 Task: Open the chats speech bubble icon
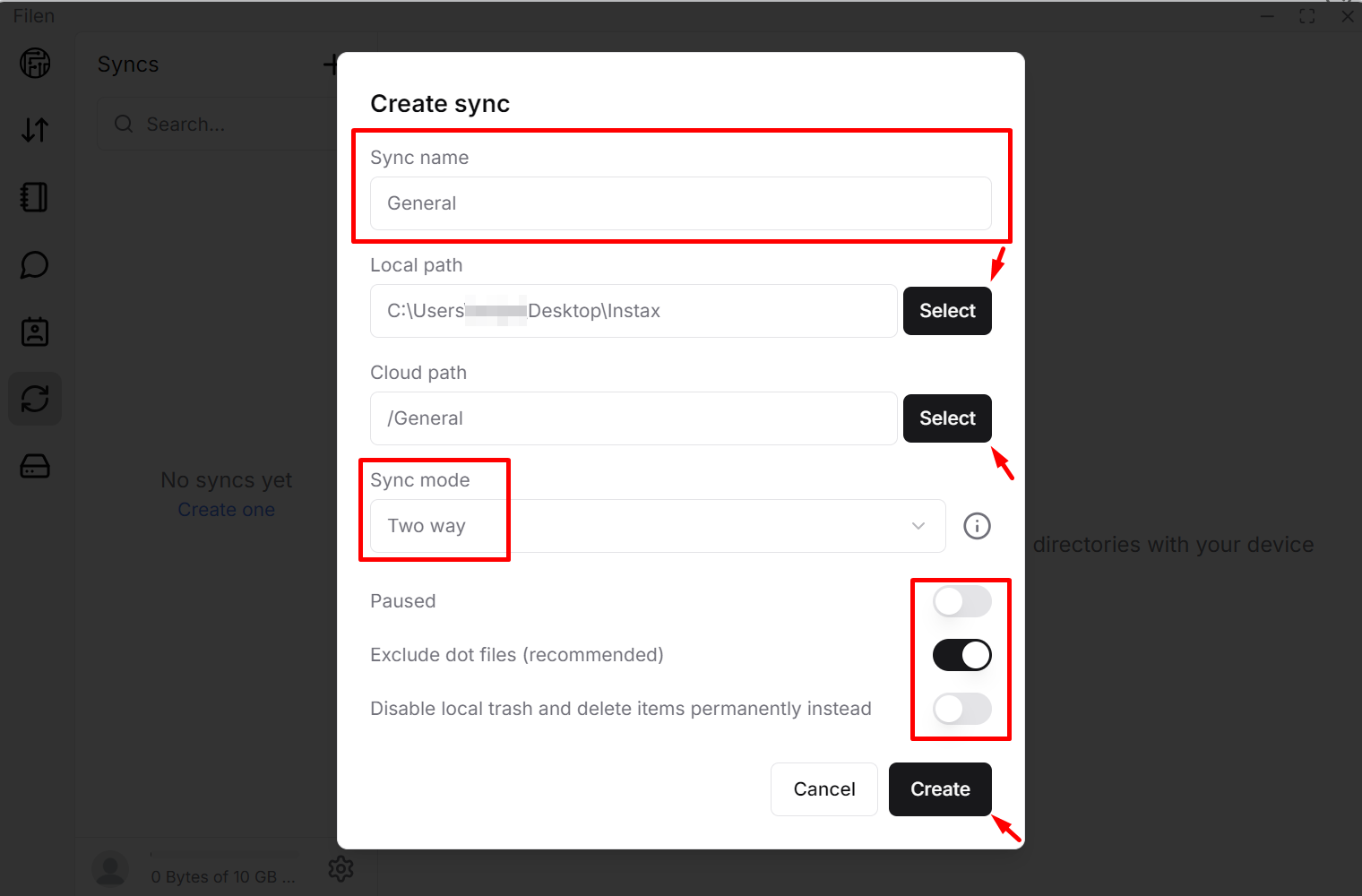[x=35, y=264]
